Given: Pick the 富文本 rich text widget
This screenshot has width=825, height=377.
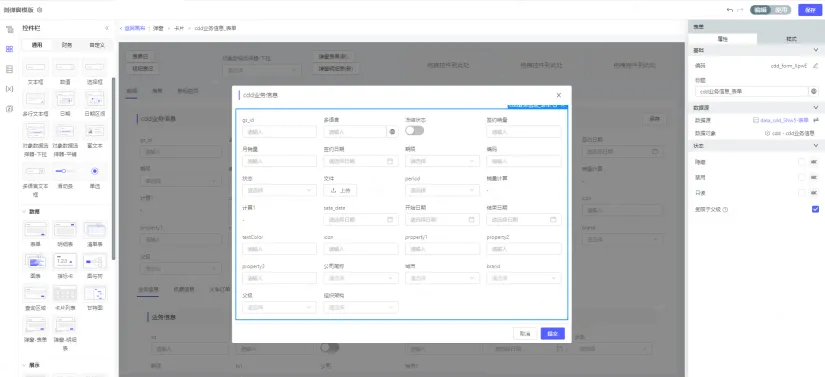Looking at the screenshot, I should coord(95,137).
